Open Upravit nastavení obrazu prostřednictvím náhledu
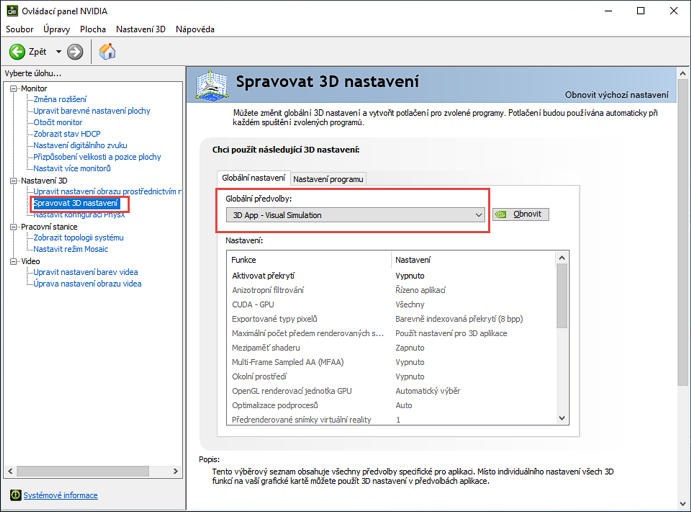 tap(107, 191)
